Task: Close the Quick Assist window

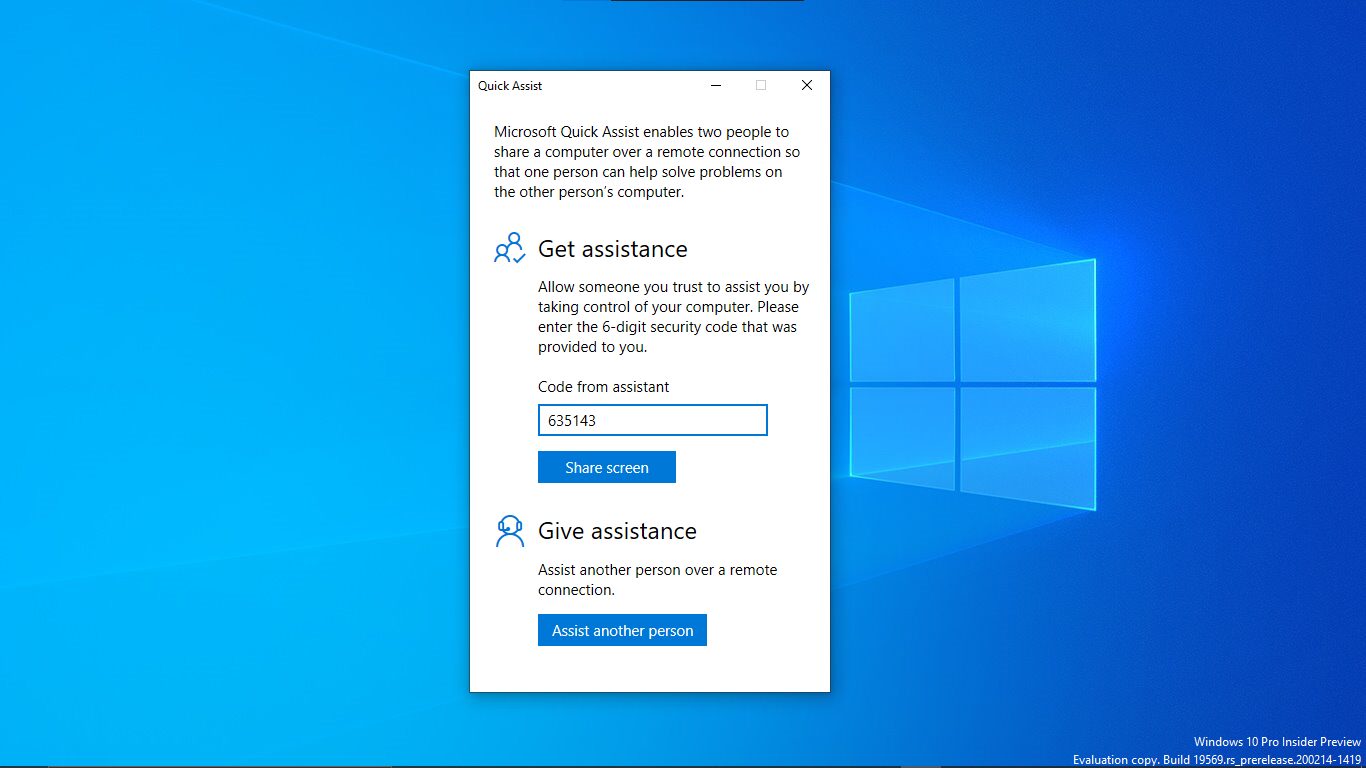Action: coord(807,86)
